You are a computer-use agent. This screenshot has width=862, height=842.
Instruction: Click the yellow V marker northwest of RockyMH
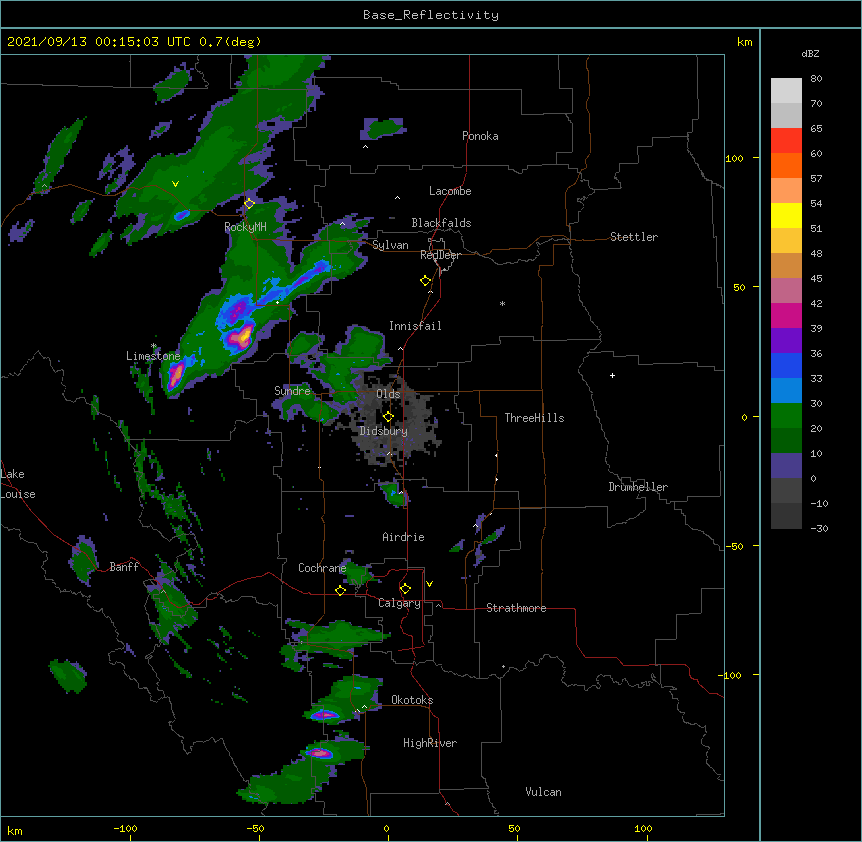coord(175,184)
